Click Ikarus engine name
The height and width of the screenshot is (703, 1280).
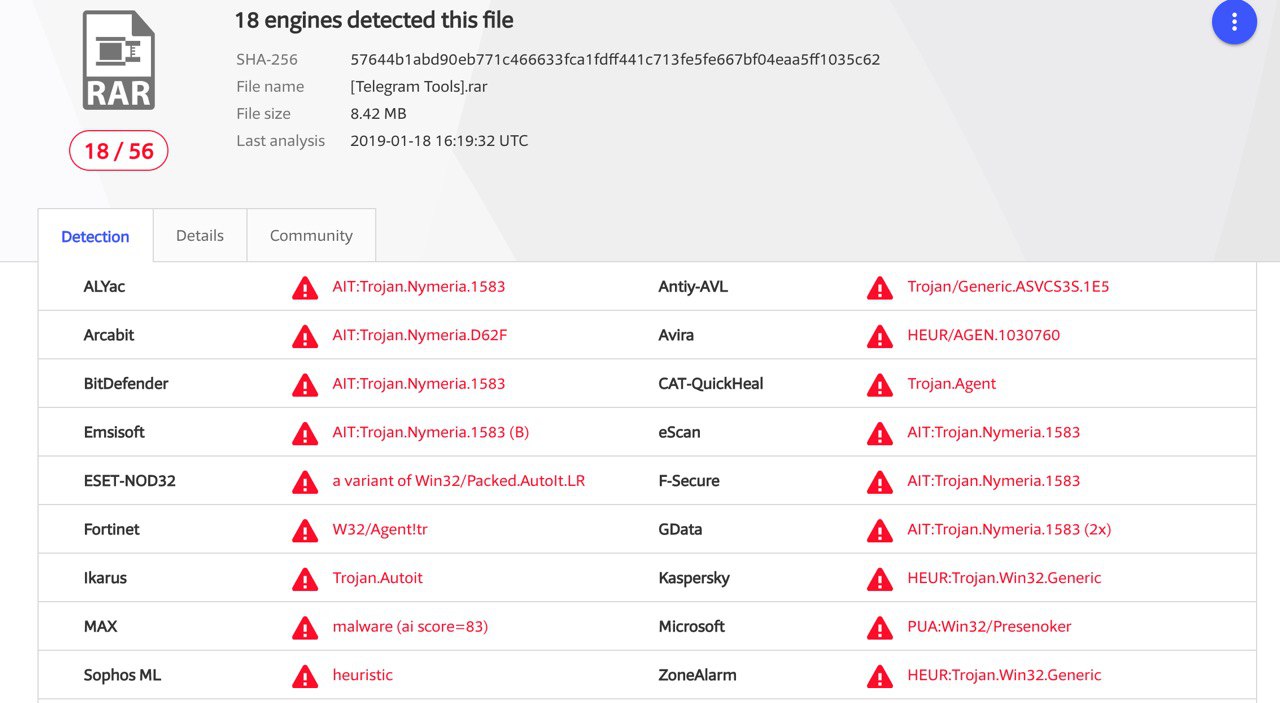coord(105,578)
